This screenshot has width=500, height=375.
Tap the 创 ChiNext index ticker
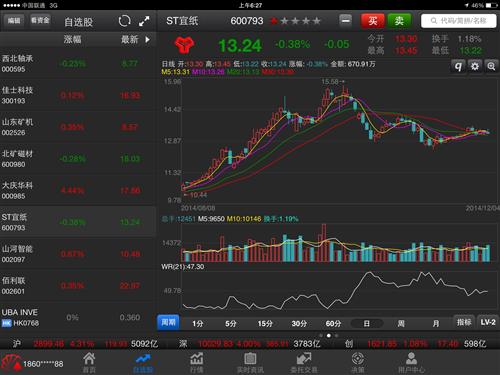416,344
